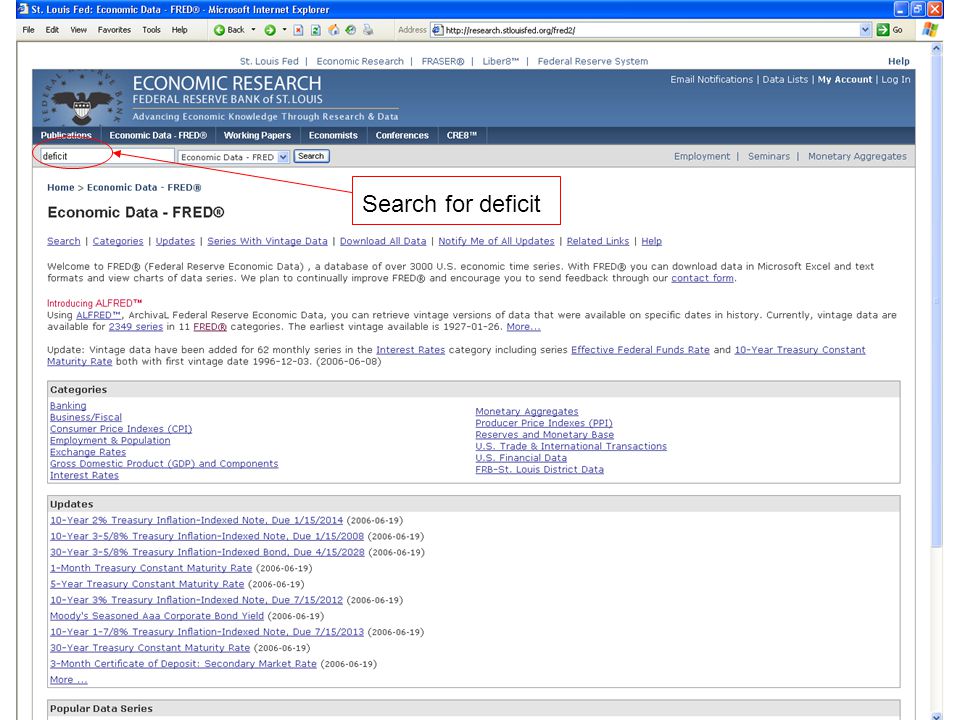
Task: Click the contact form link
Action: point(702,278)
